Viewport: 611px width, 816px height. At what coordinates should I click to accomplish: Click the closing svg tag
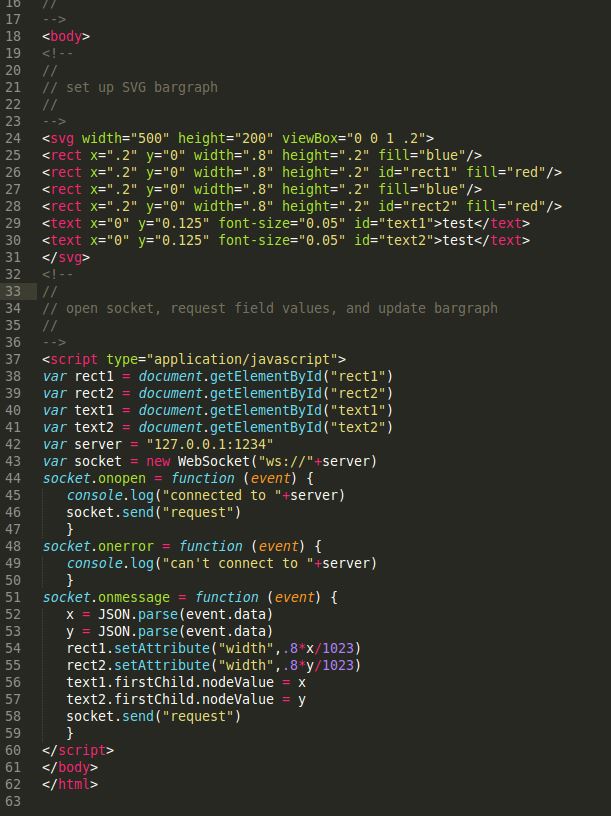point(66,258)
